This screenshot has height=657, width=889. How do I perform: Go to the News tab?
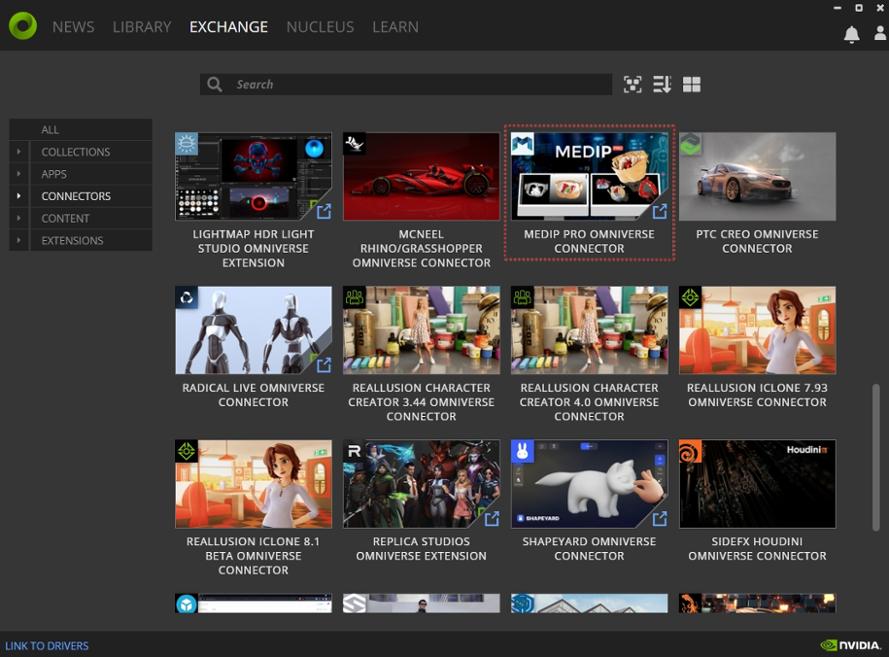[73, 27]
